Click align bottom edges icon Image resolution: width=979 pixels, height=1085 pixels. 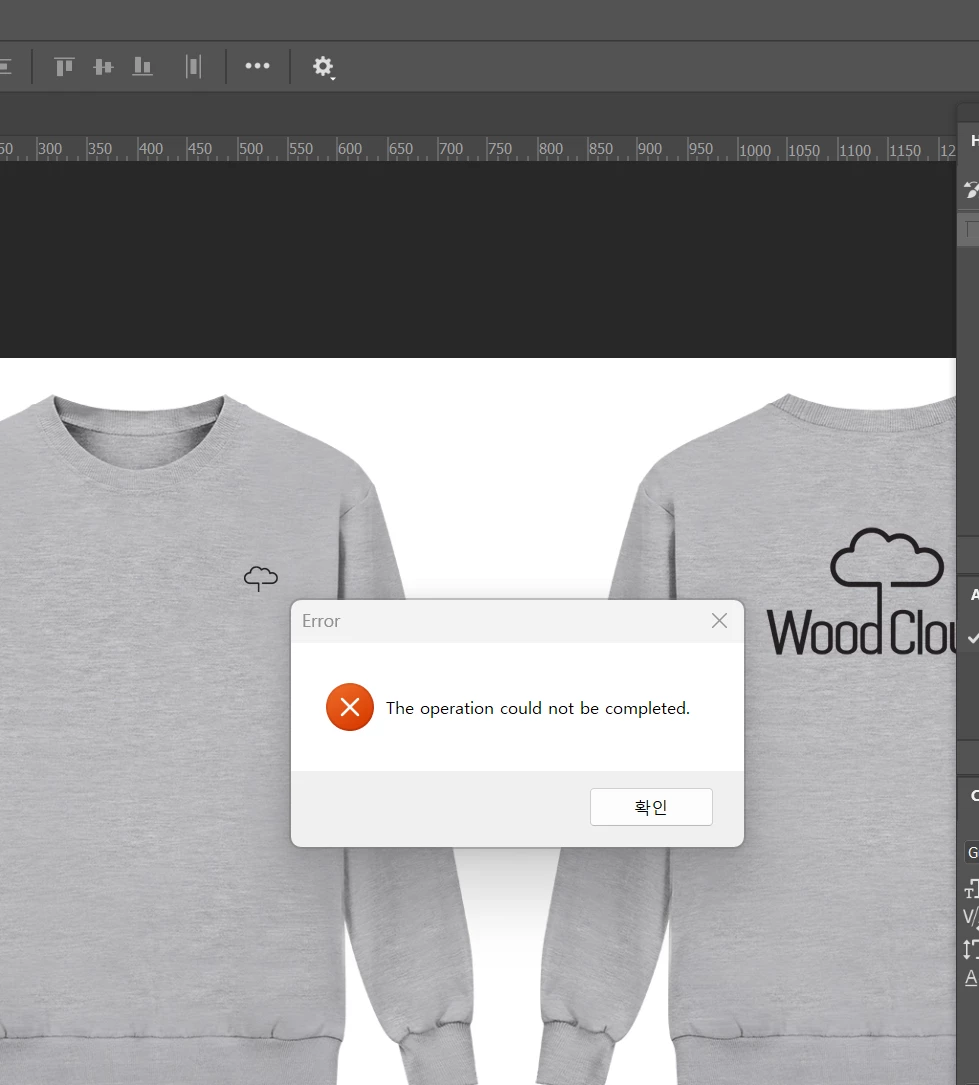[x=143, y=66]
